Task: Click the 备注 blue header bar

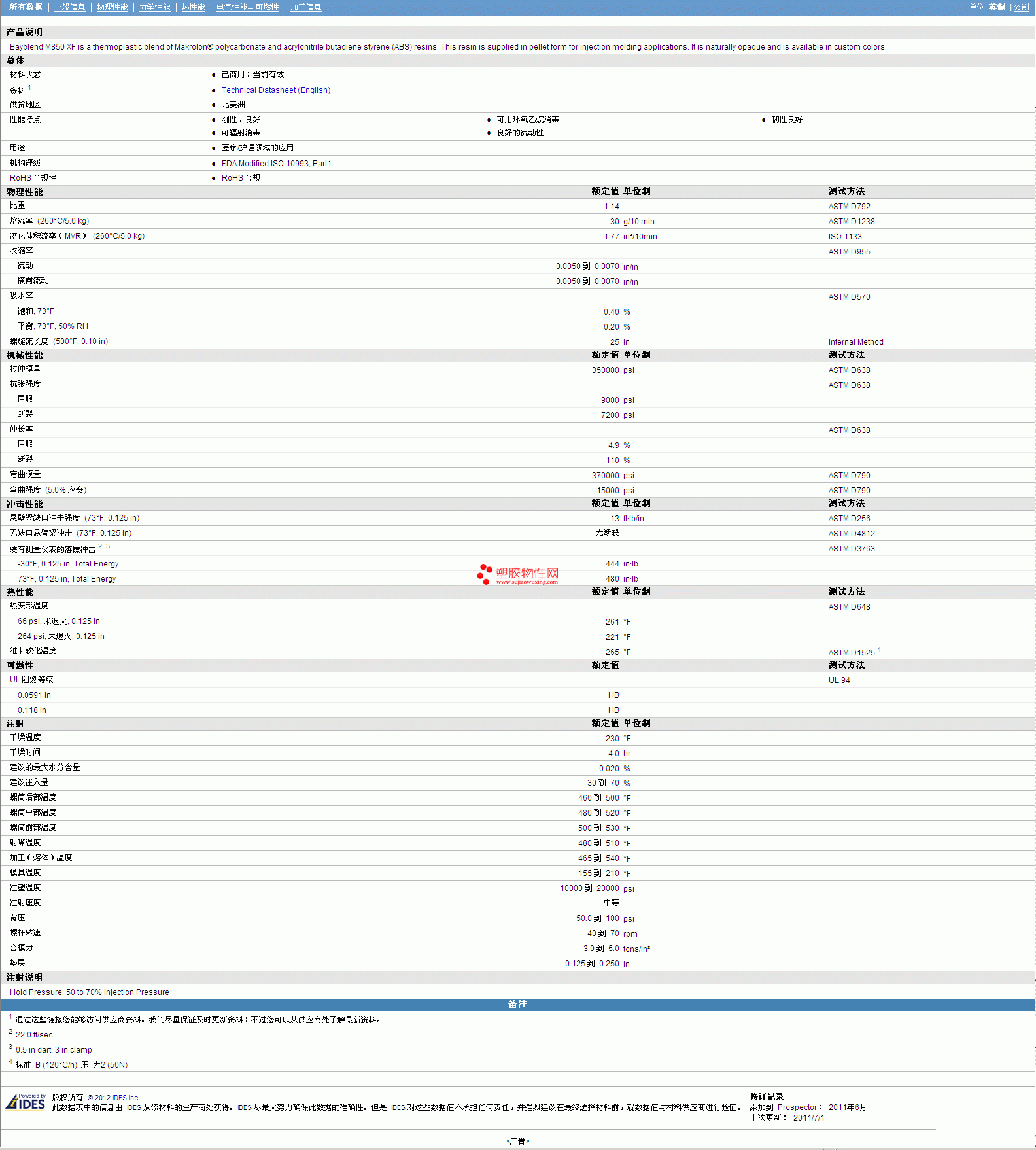Action: tap(517, 1004)
